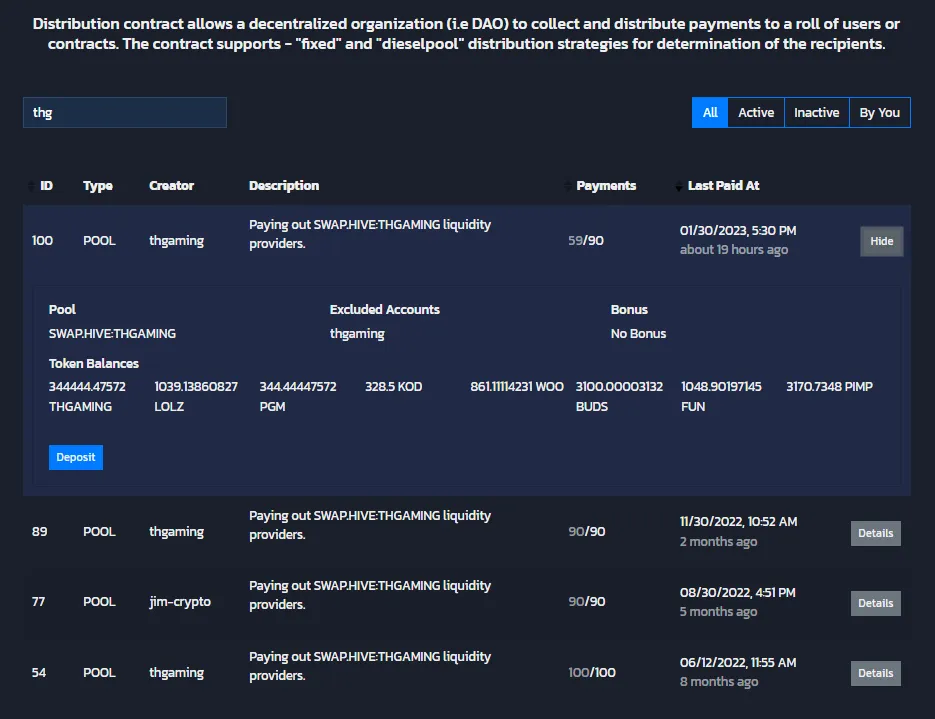Screen dimensions: 935x719
Task: Click token balance 328.5 KOD
Action: tap(394, 387)
